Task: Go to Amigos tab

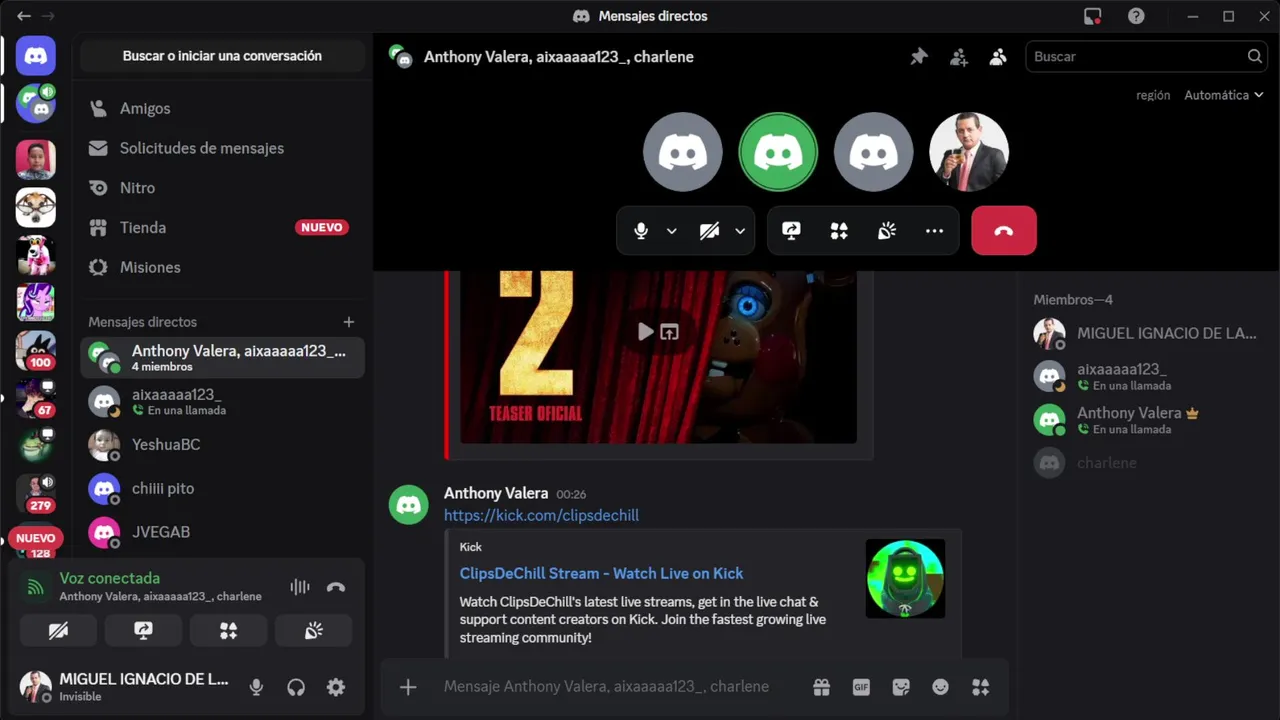Action: (x=222, y=108)
